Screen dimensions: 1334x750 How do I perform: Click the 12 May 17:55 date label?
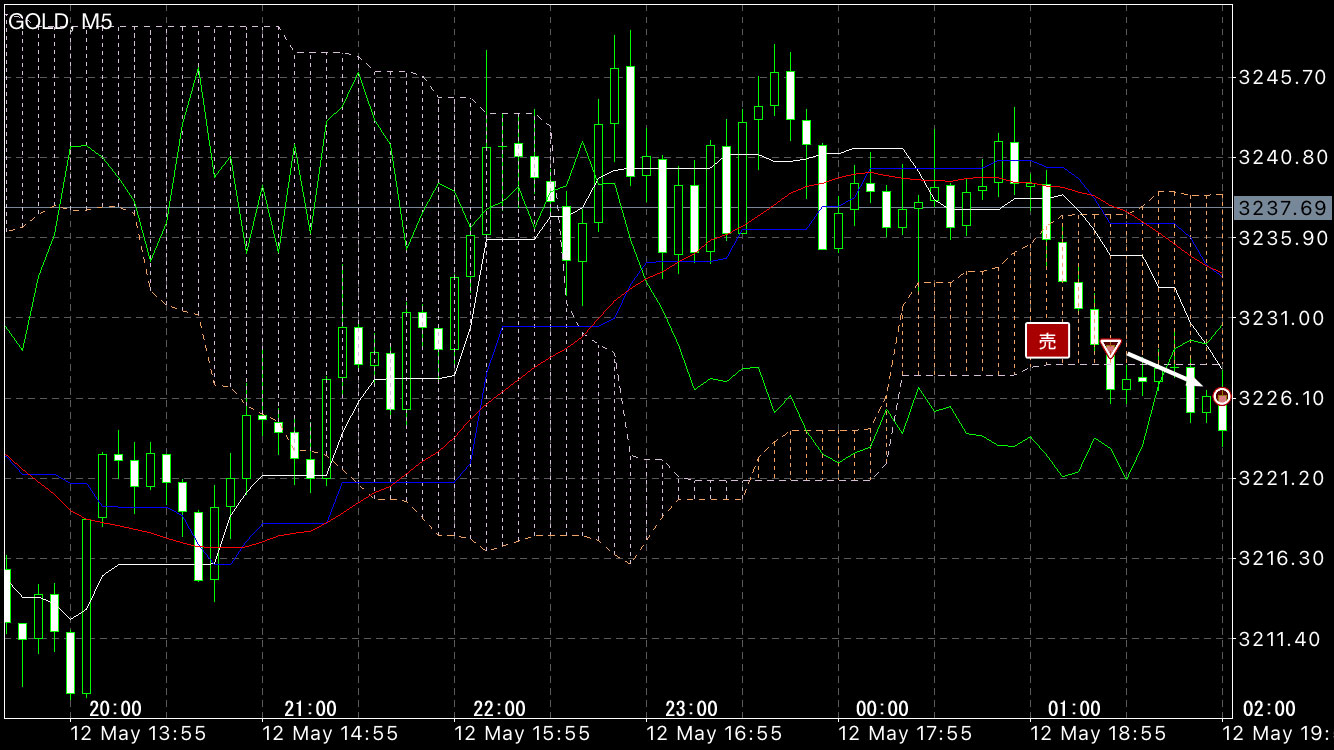pos(904,733)
